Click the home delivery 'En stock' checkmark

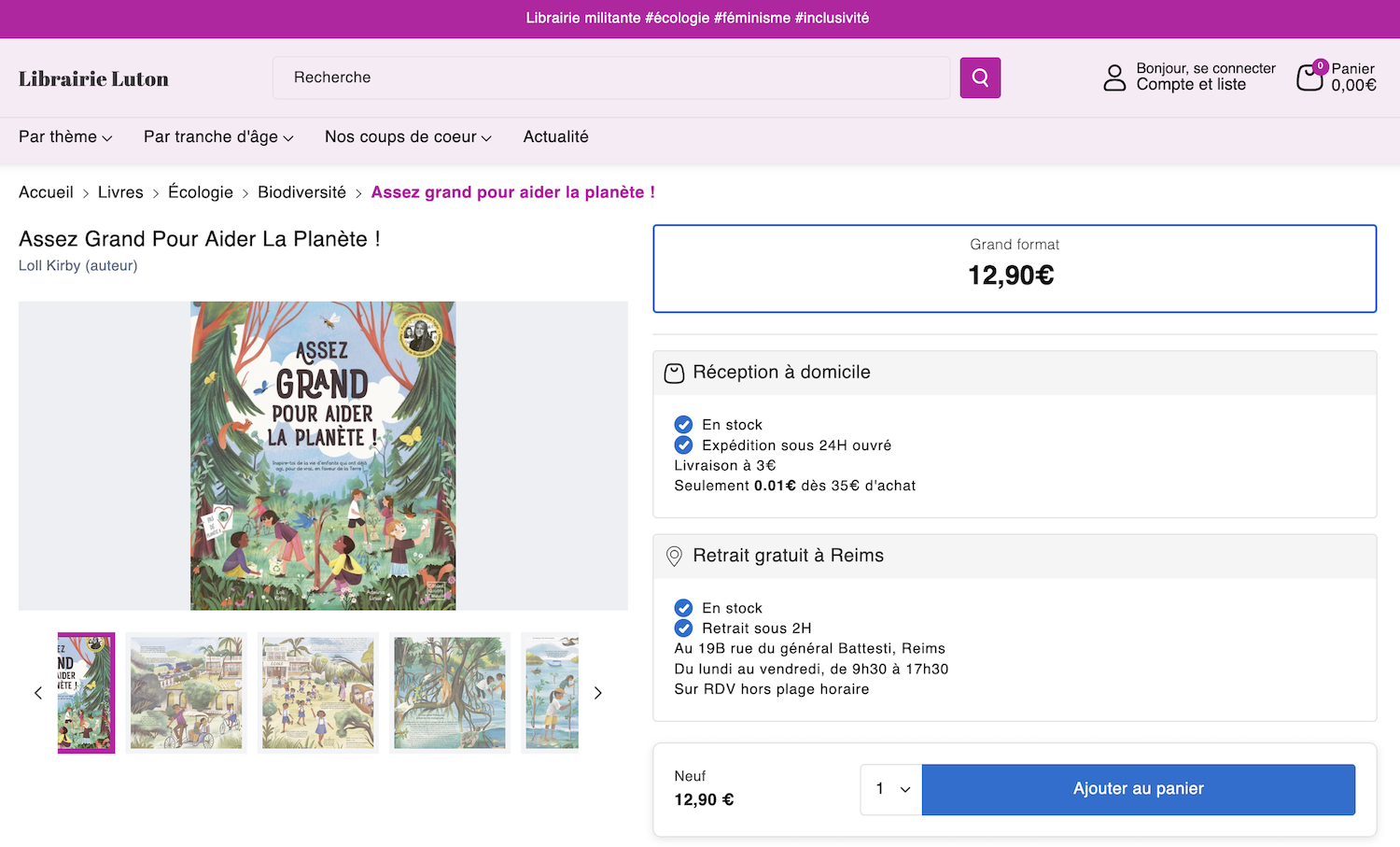[x=683, y=425]
